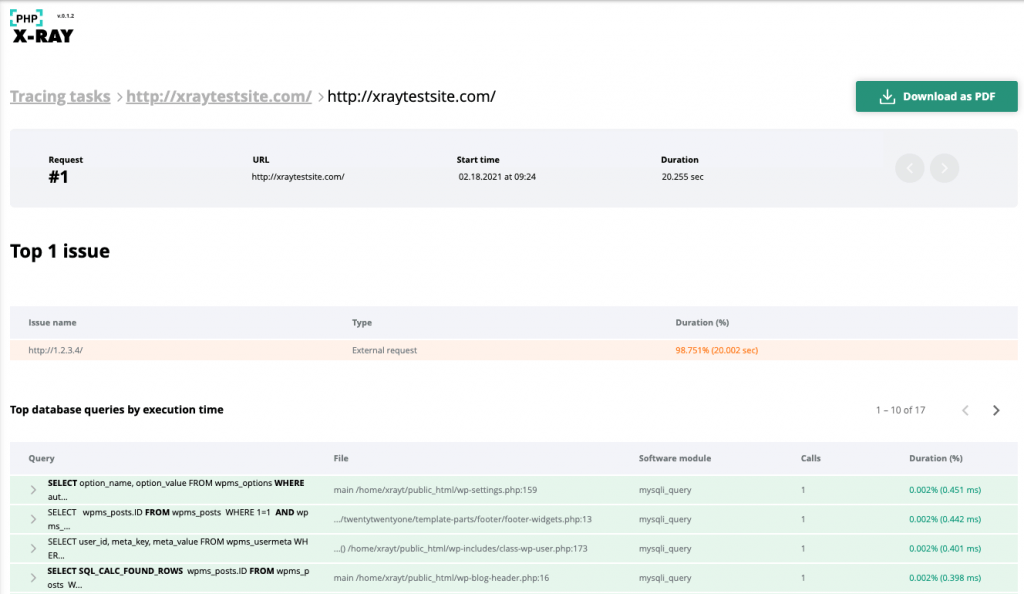Click the Calls column header
Screen dimensions: 1024x594
point(810,458)
